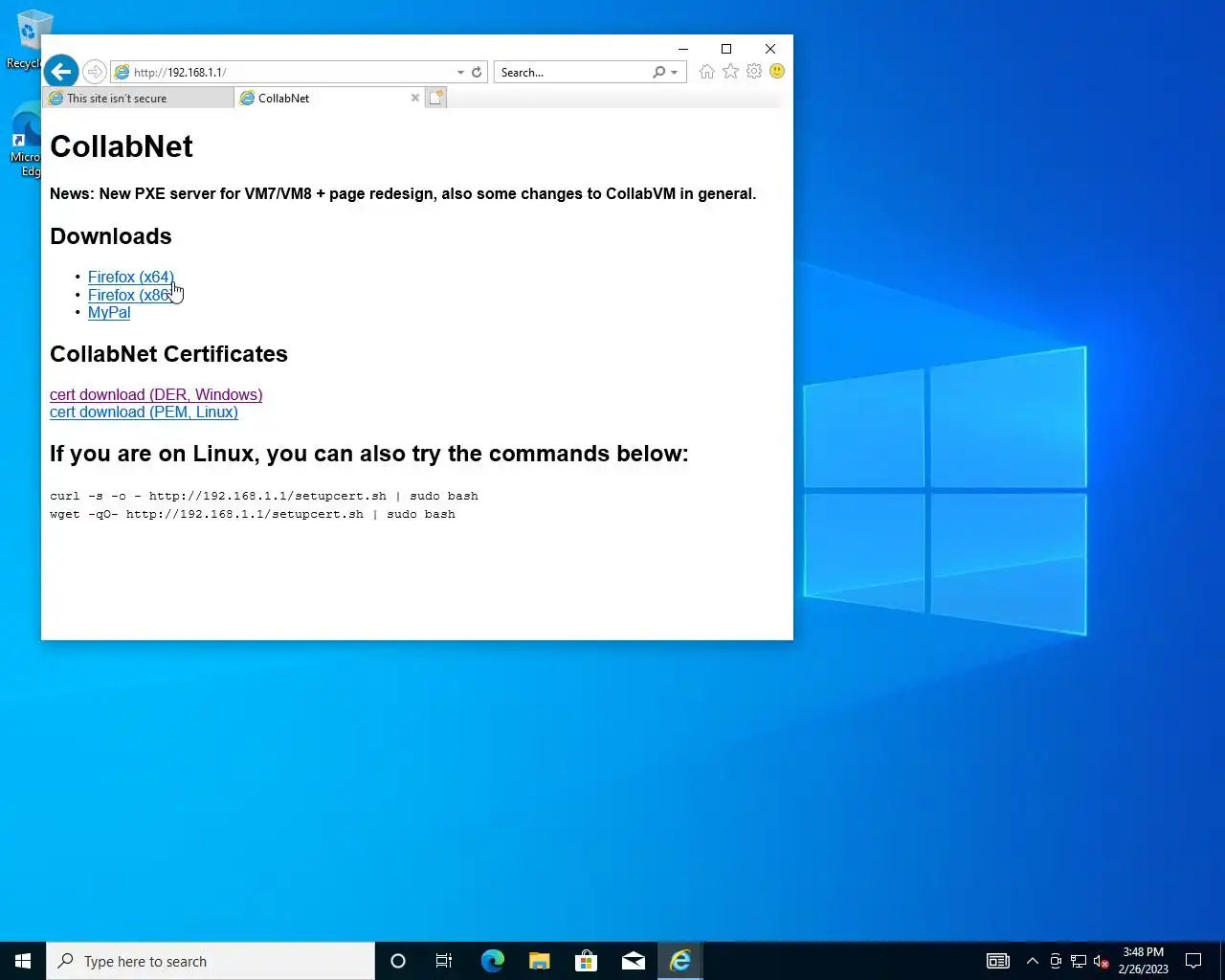
Task: Click the "CollabNet Certificates" heading
Action: click(x=168, y=354)
